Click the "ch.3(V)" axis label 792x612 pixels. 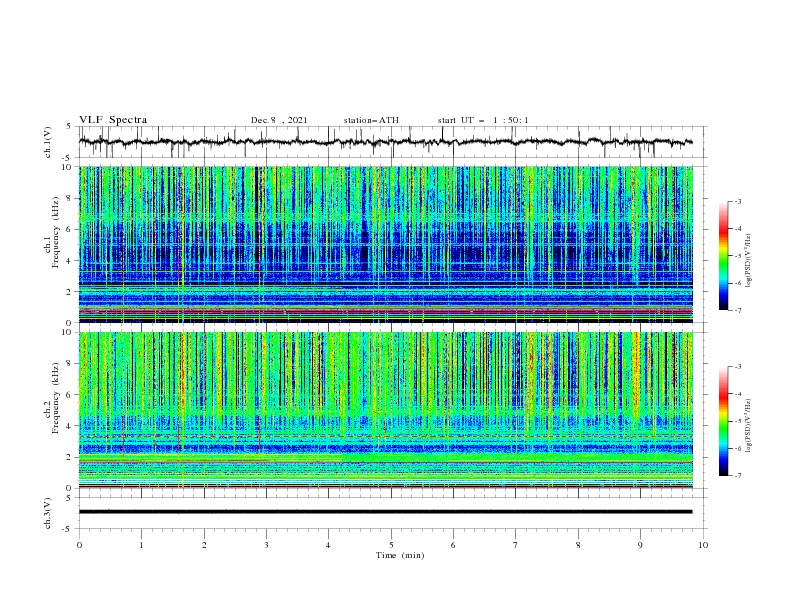(x=48, y=513)
